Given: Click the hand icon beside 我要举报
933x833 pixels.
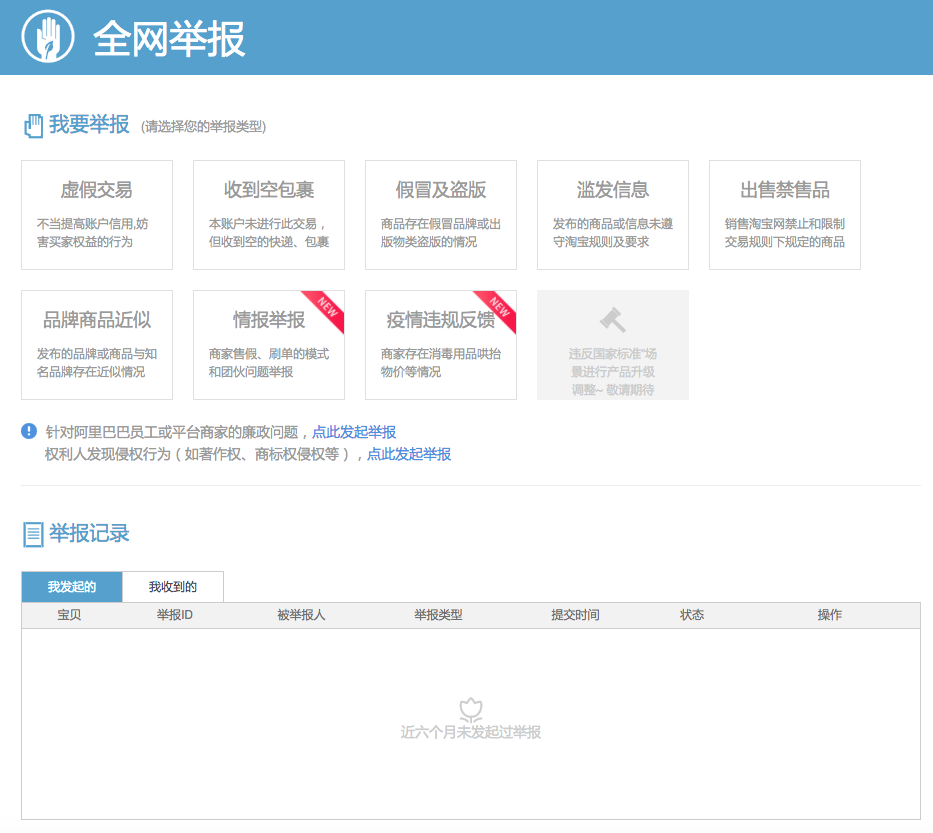Looking at the screenshot, I should tap(33, 126).
